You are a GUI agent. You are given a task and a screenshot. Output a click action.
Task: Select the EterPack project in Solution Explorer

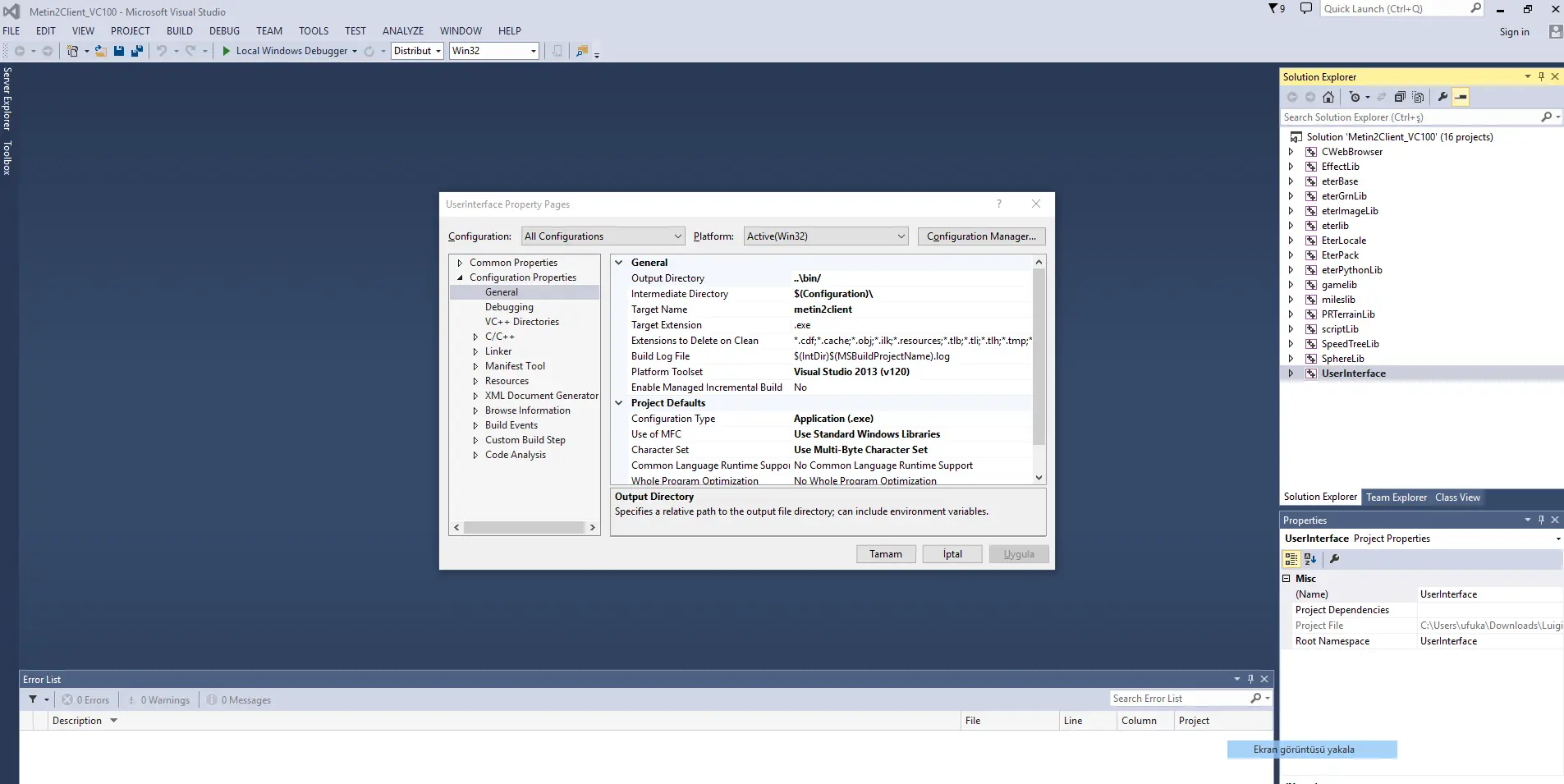(x=1340, y=255)
